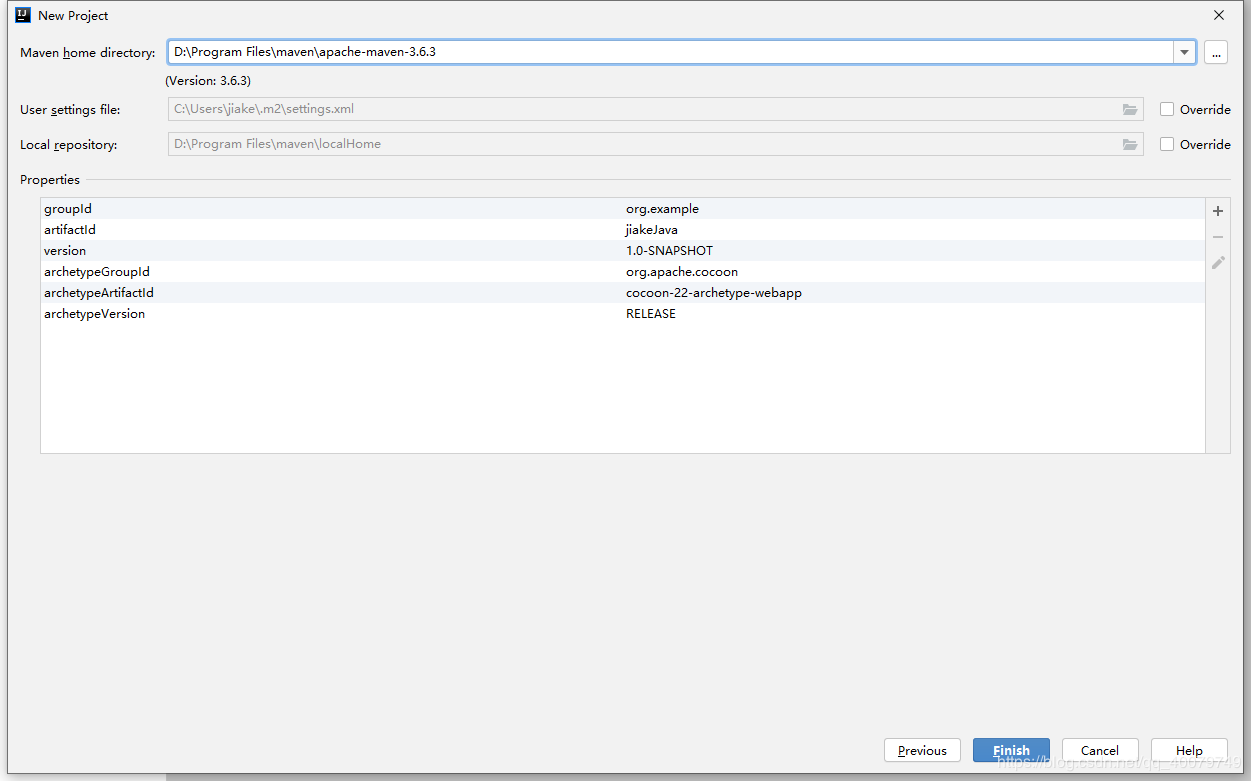Click the Help button
The height and width of the screenshot is (781, 1251).
(1189, 750)
